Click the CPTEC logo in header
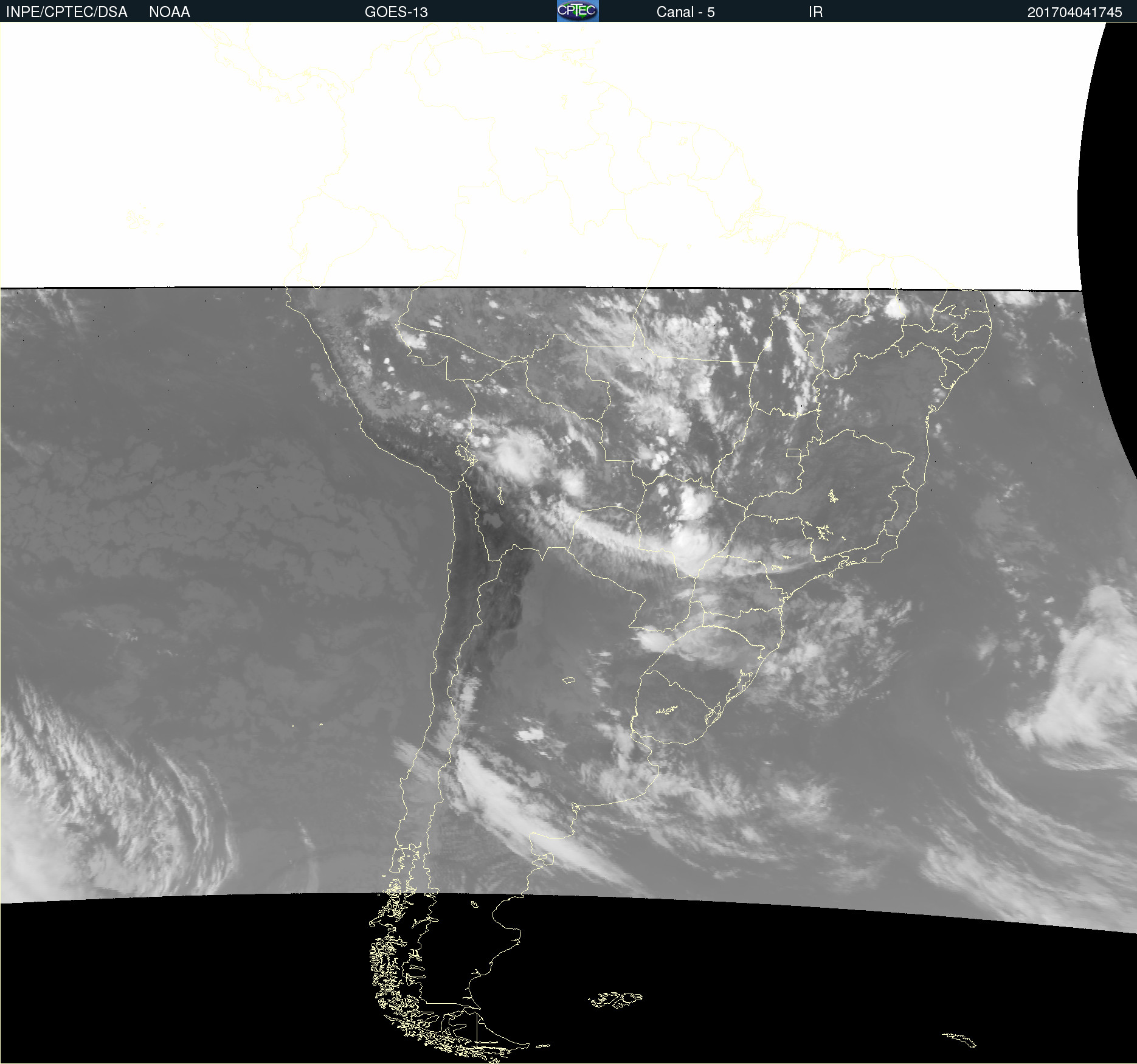Viewport: 1137px width, 1064px height. [x=578, y=11]
